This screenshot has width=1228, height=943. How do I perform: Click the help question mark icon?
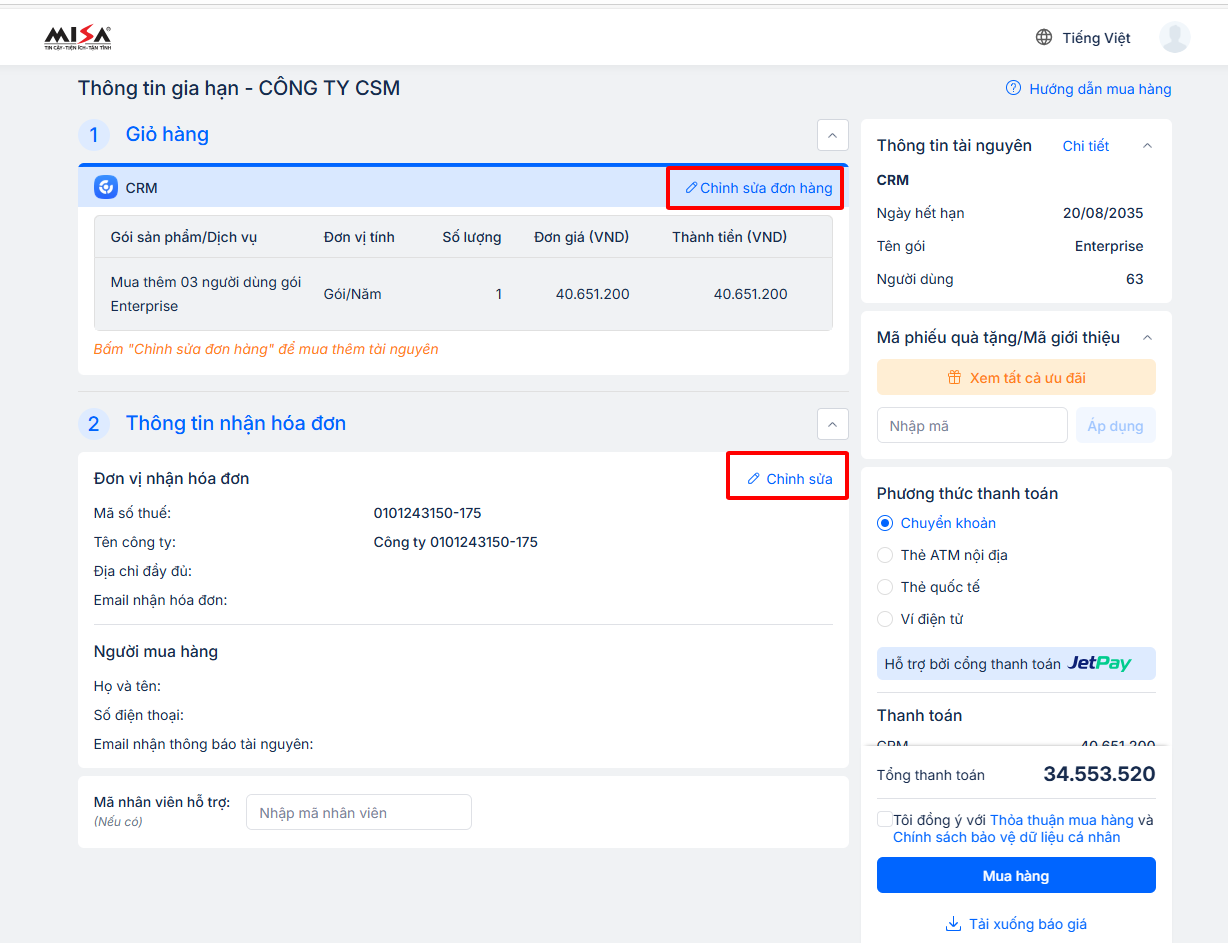(1013, 89)
